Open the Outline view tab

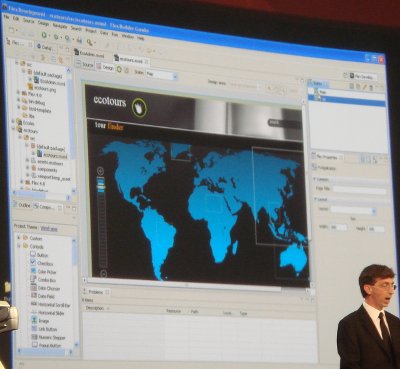point(22,206)
